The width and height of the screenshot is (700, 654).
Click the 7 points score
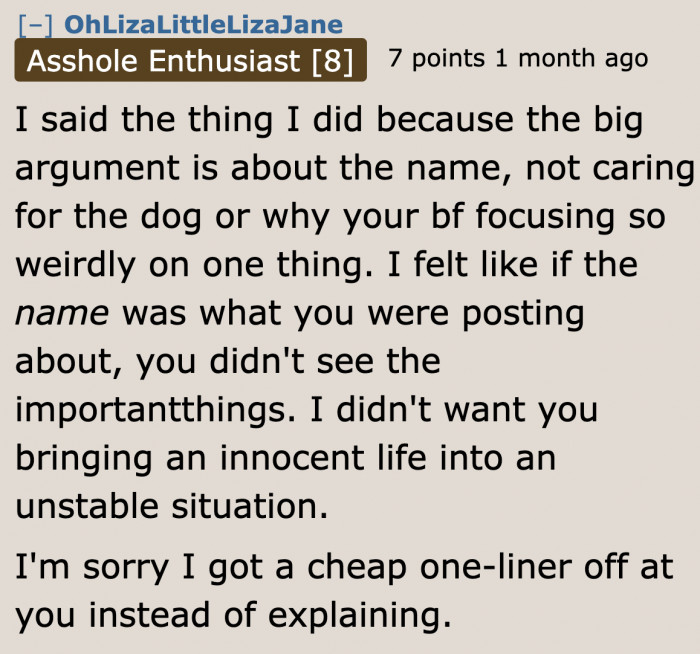(433, 59)
